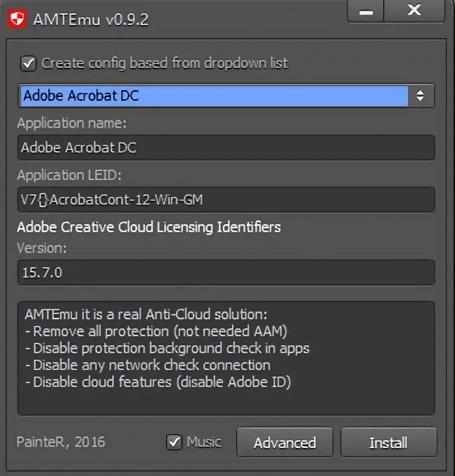The image size is (455, 476).
Task: Click the Application LEID label
Action: click(69, 175)
